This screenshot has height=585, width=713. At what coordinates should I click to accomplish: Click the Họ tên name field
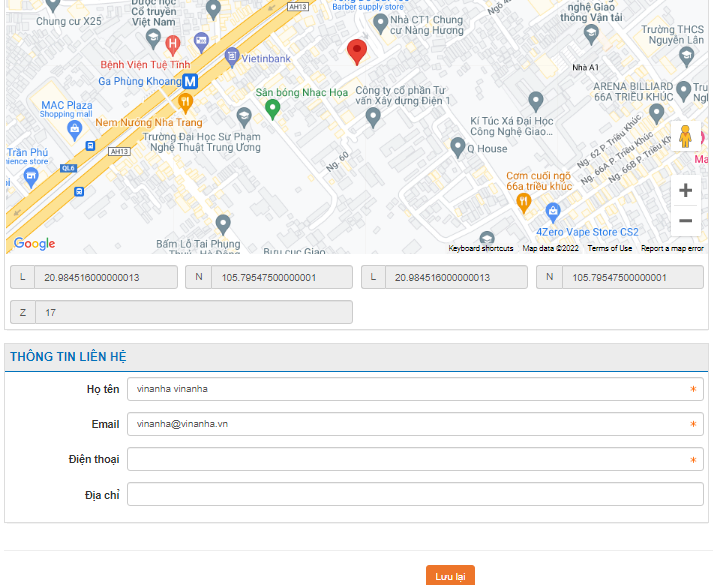(x=415, y=389)
